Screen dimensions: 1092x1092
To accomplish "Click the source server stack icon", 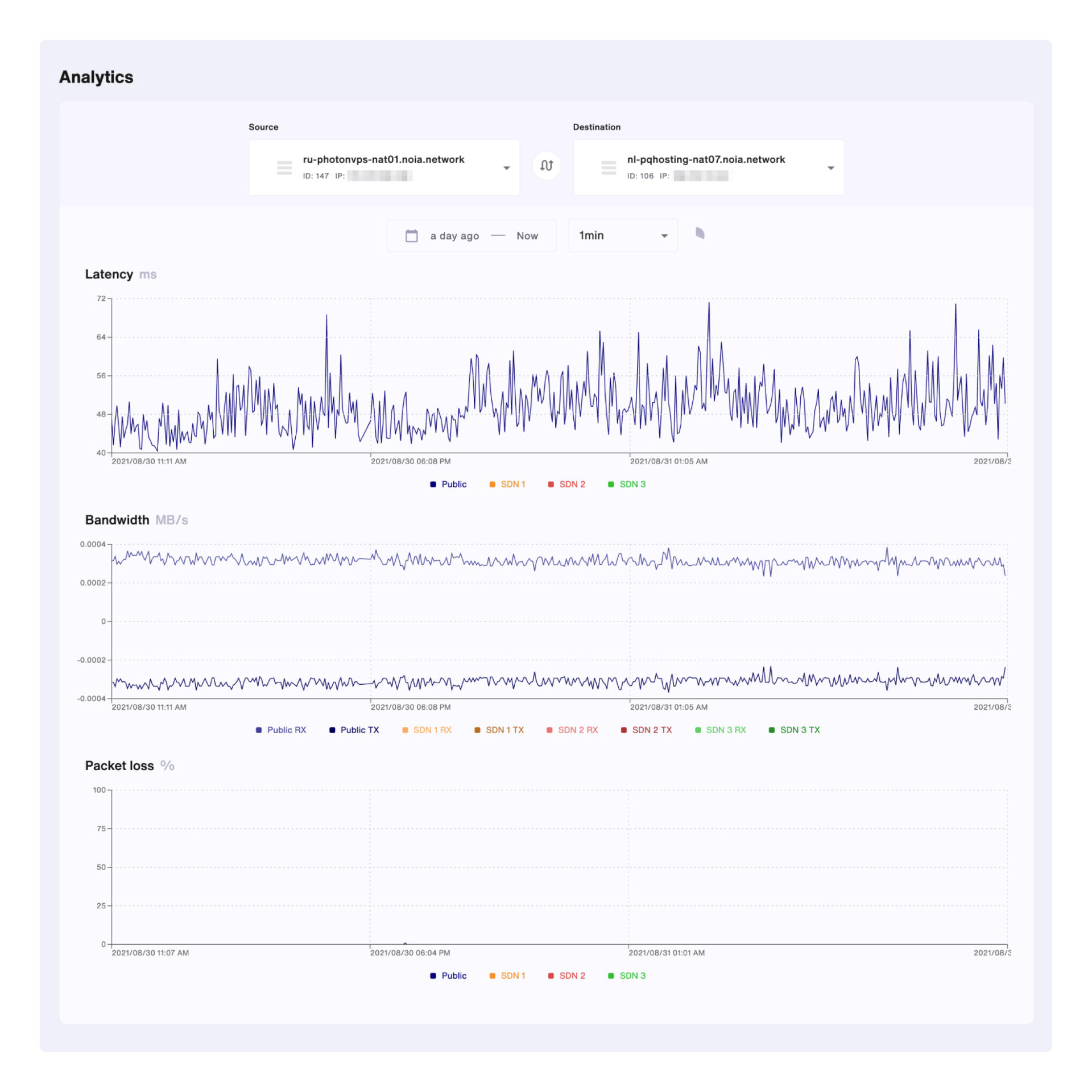I will point(284,168).
